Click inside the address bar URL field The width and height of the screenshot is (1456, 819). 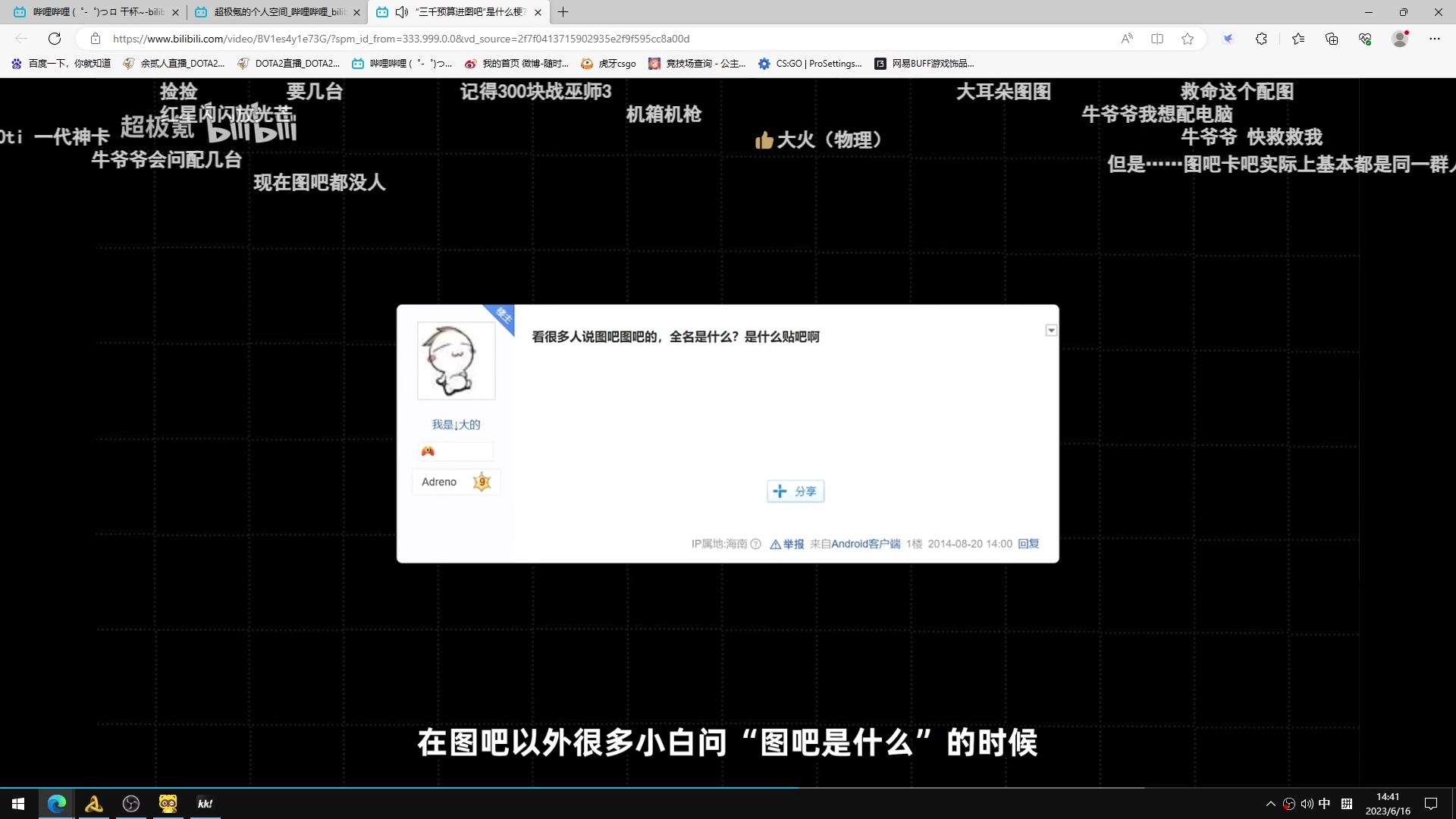point(455,39)
